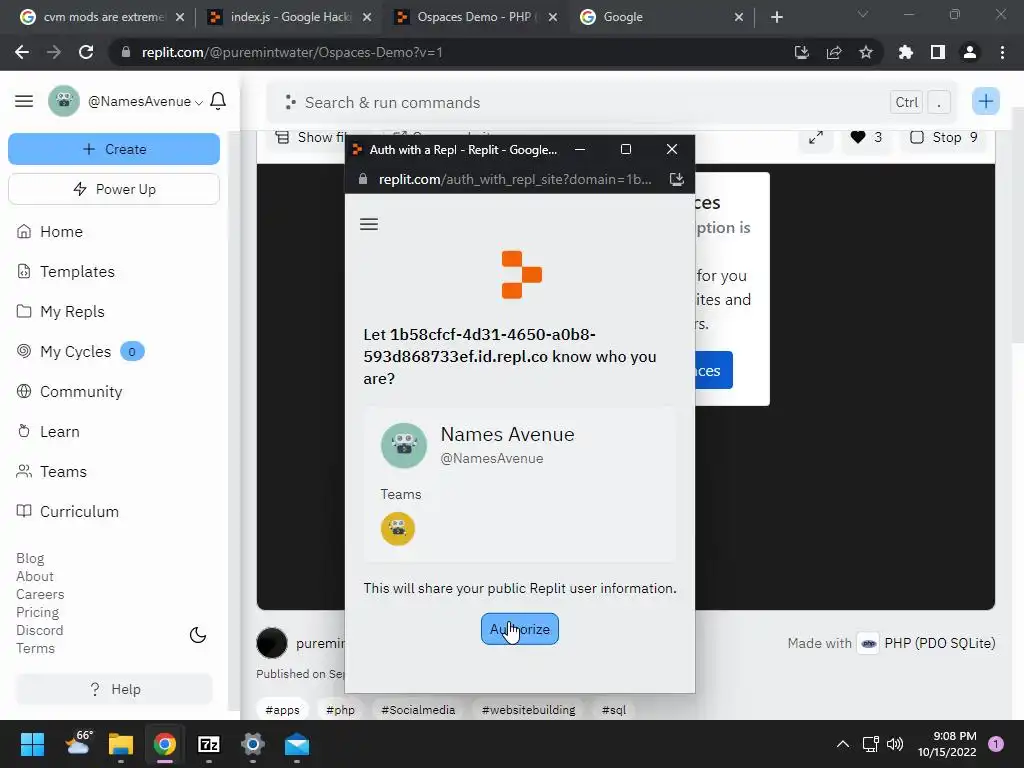
Task: Open My Repls in the sidebar
Action: point(60,312)
